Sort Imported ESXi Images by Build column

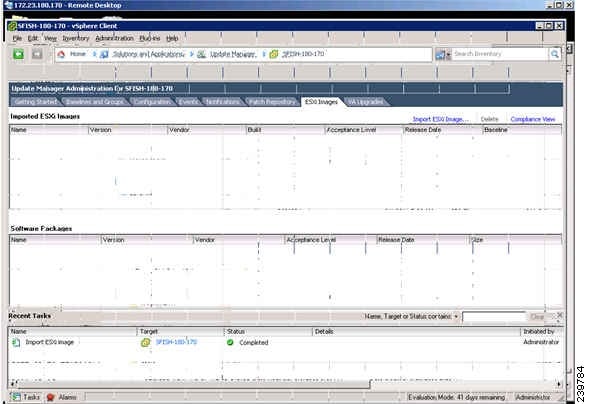click(x=285, y=130)
